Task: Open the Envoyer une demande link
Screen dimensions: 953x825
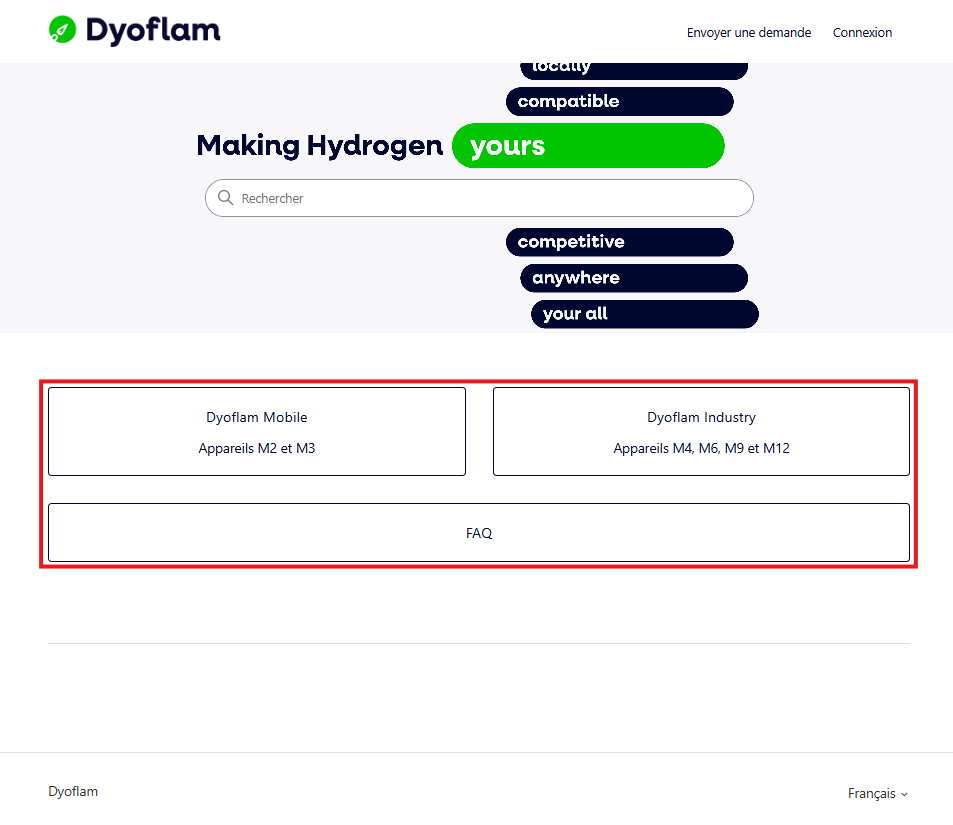Action: pyautogui.click(x=749, y=33)
